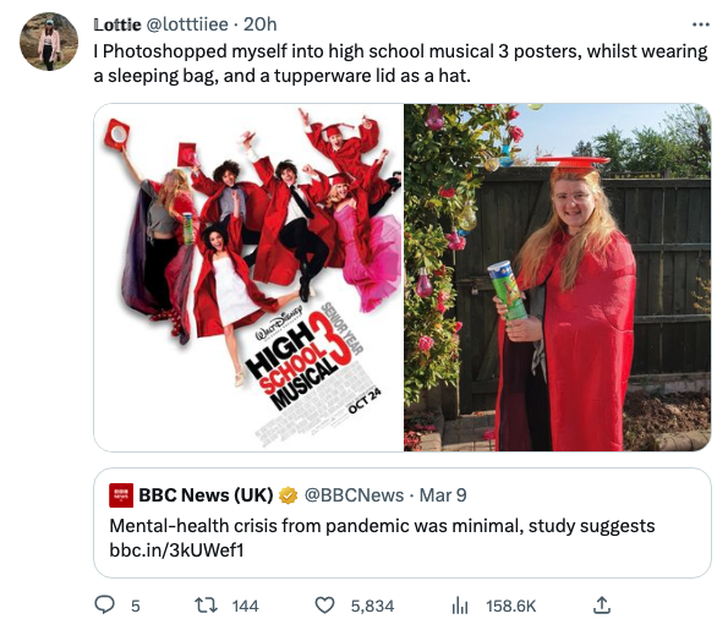Open the bbc.in/3kUWef1 link
The width and height of the screenshot is (728, 630).
[177, 550]
